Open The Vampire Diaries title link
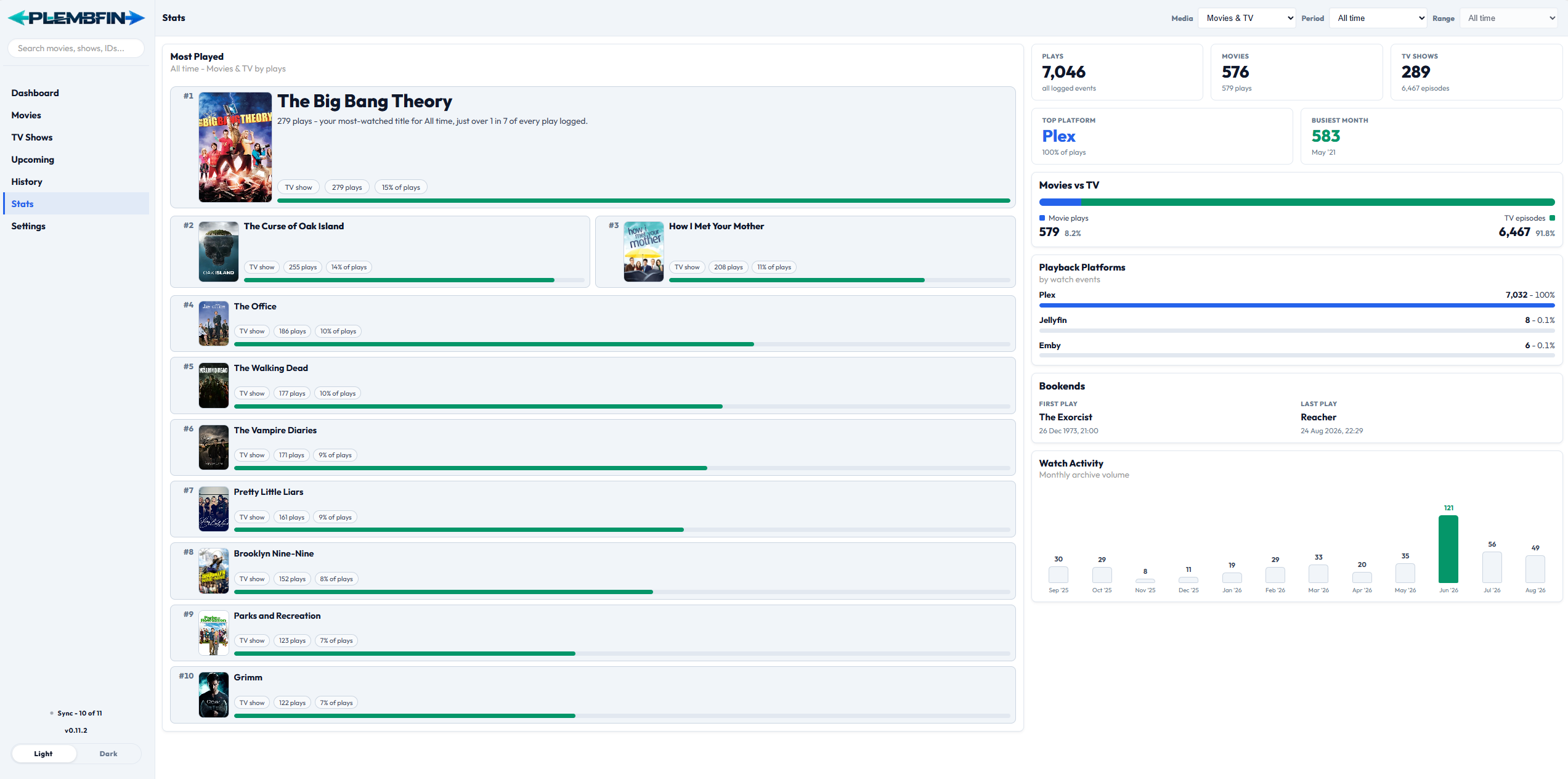This screenshot has height=779, width=1568. tap(275, 430)
